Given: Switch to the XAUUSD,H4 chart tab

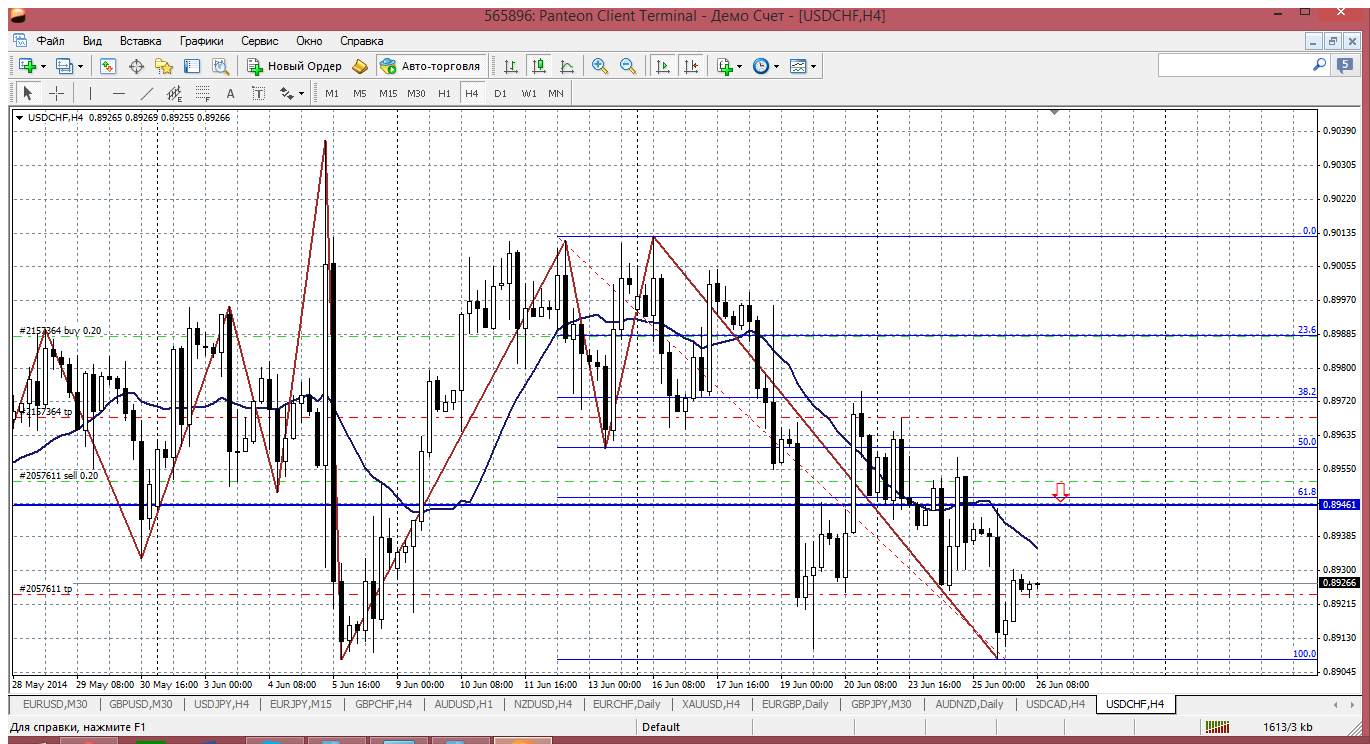Looking at the screenshot, I should [x=709, y=704].
